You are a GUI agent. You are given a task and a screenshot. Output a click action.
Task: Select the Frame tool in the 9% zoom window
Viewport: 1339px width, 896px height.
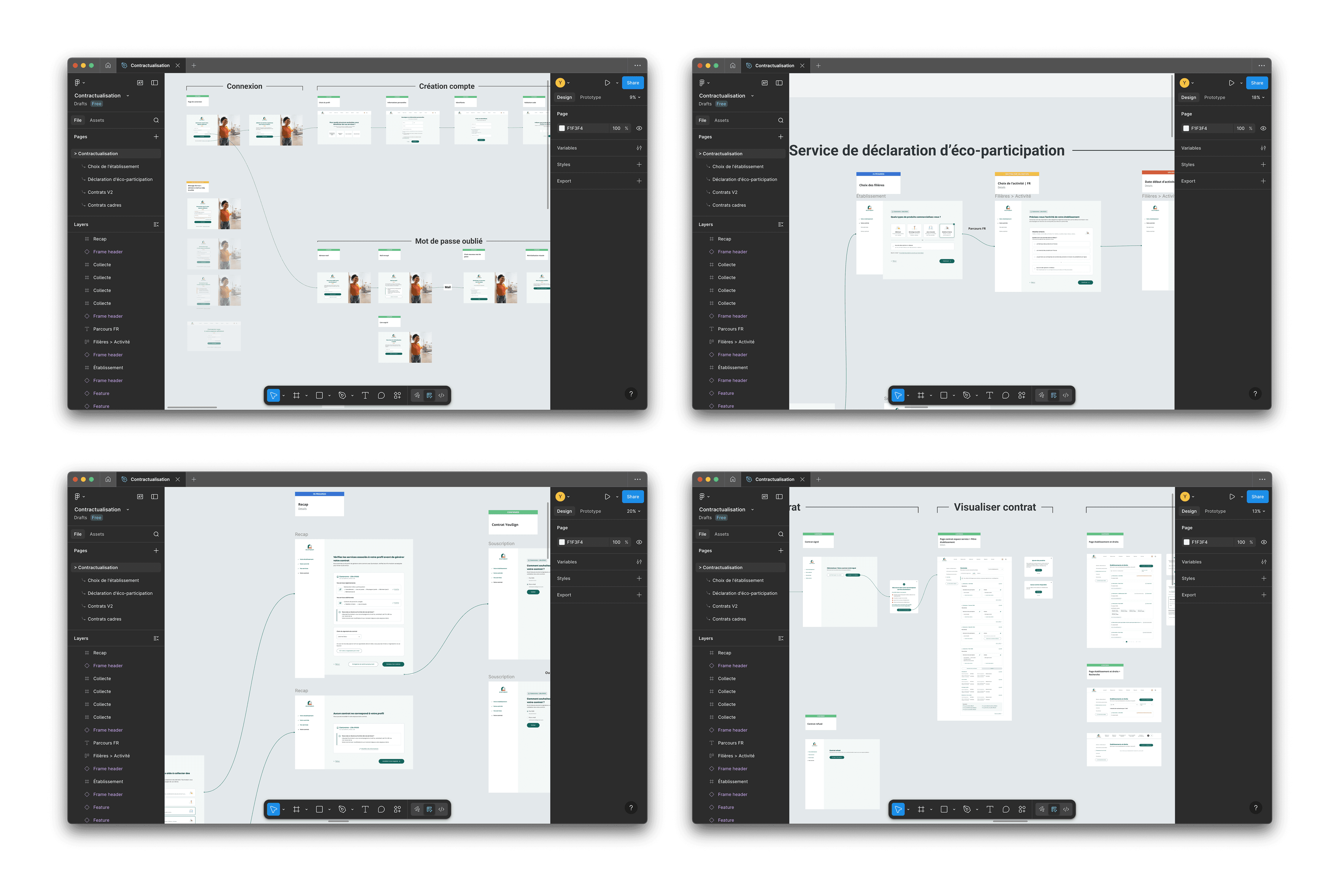click(296, 396)
